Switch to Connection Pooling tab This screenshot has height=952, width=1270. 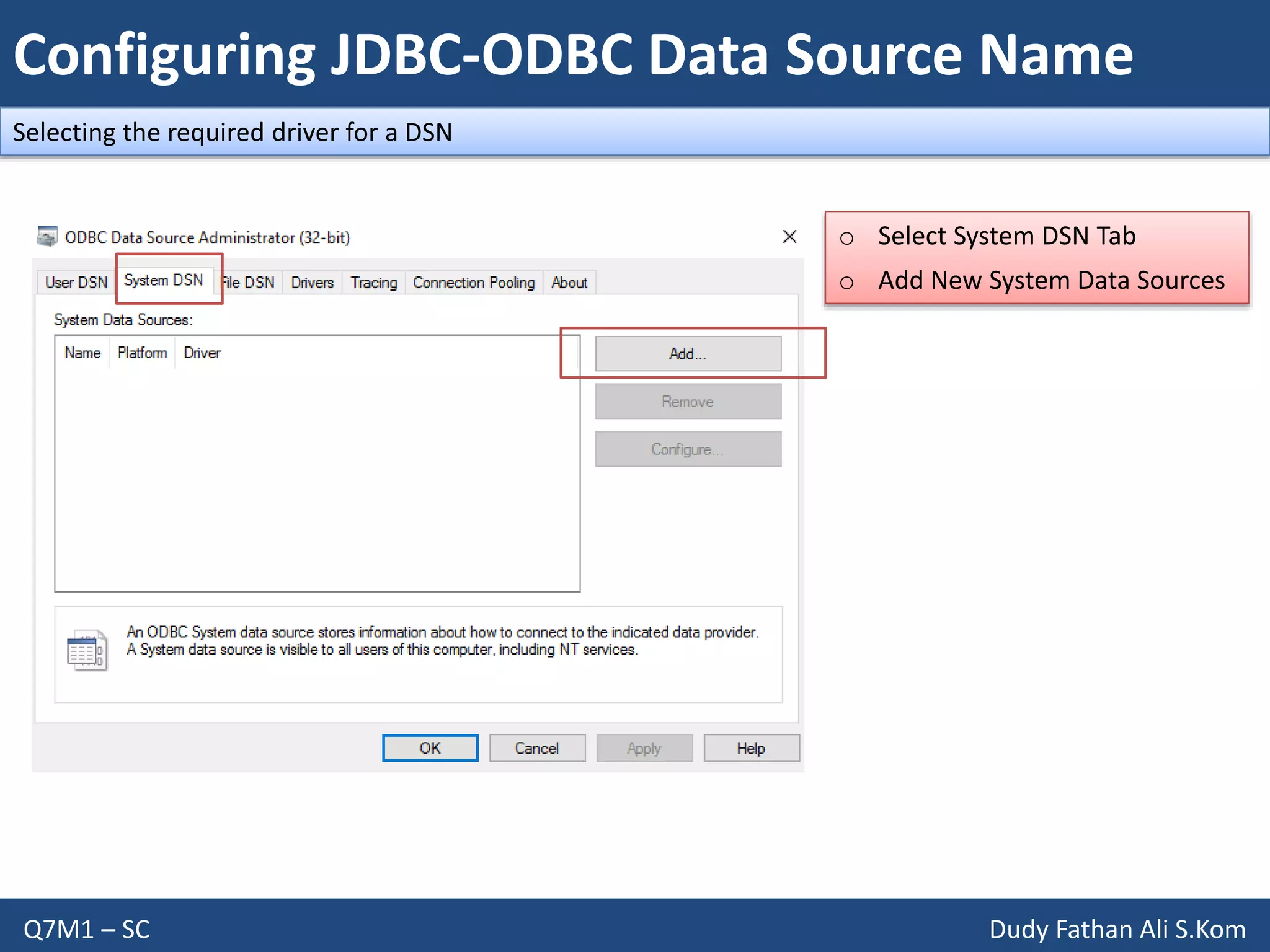click(474, 283)
